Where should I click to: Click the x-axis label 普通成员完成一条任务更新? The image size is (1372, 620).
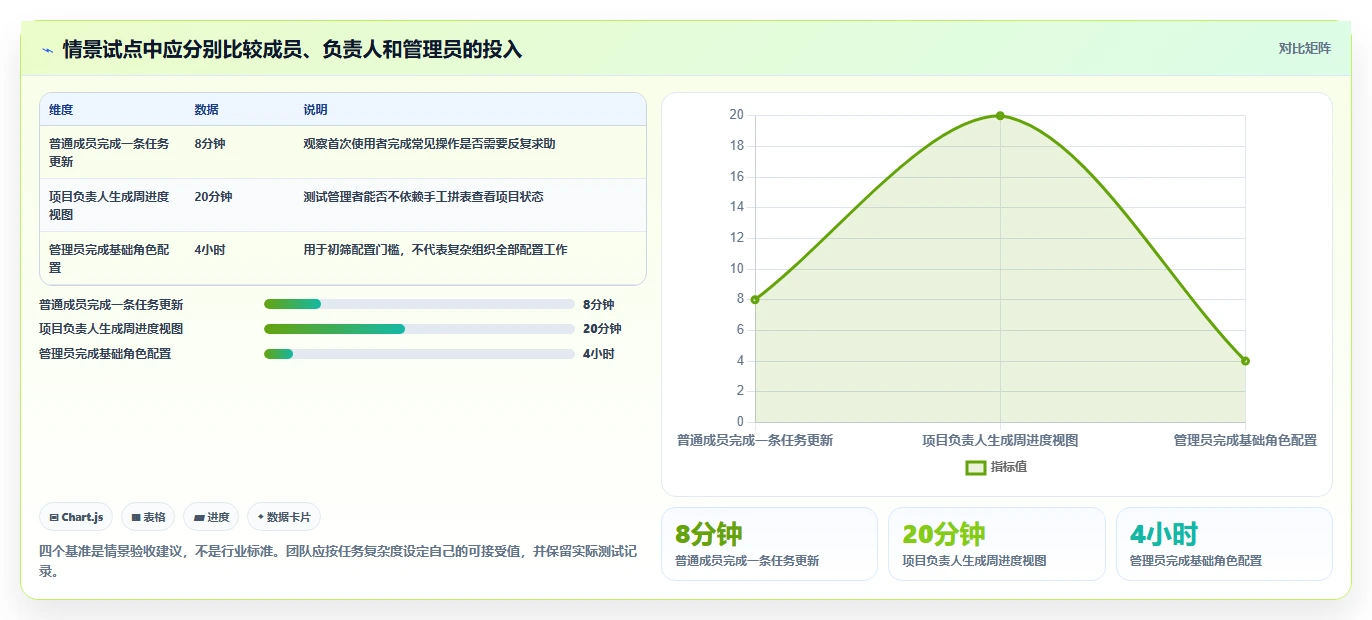click(755, 440)
